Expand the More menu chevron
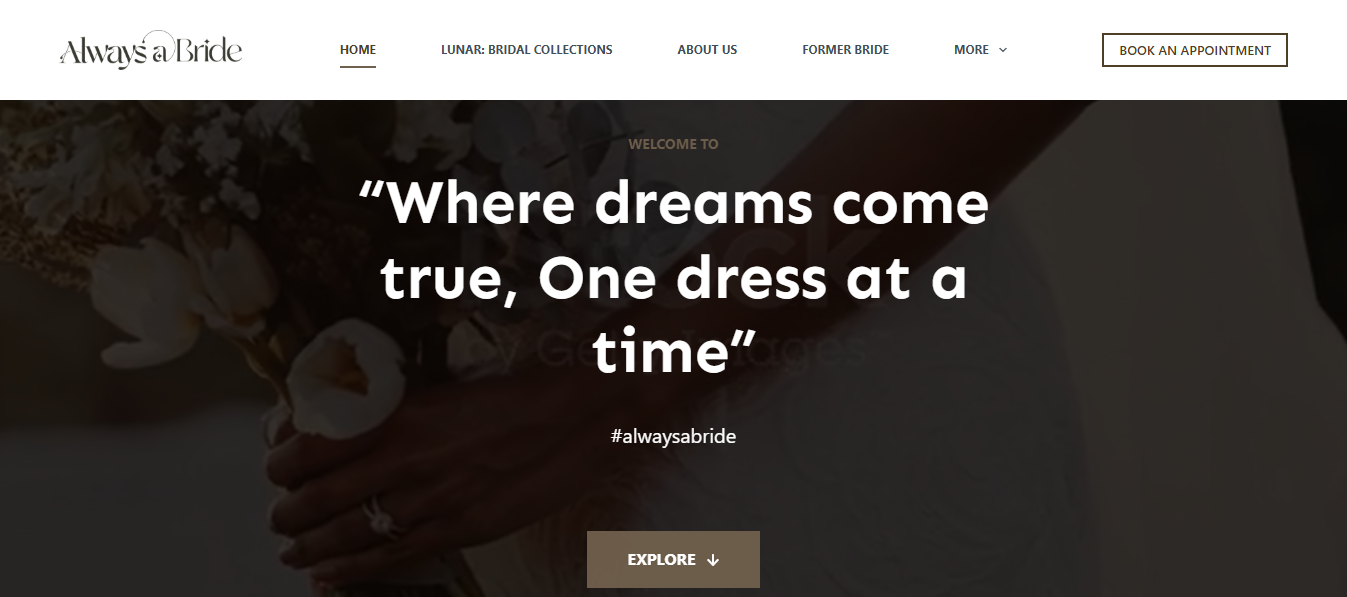Screen dimensions: 1347x597 point(1003,50)
